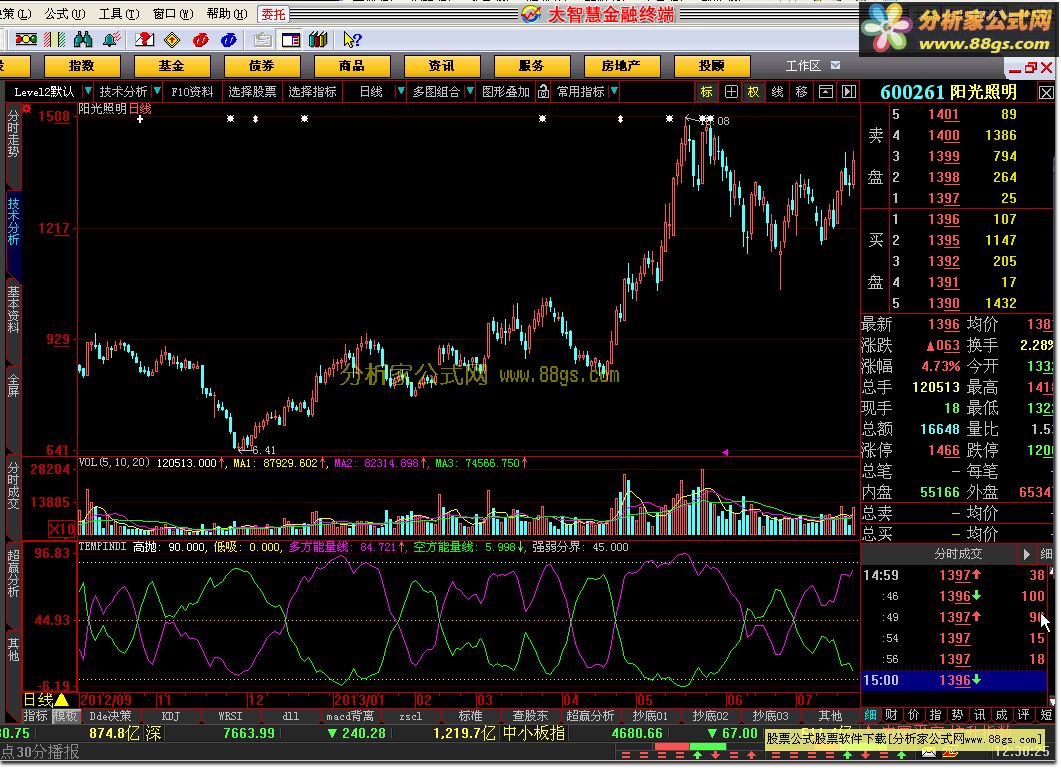The width and height of the screenshot is (1061, 768).
Task: Click the 15:00 highlighted trade row
Action: (953, 681)
